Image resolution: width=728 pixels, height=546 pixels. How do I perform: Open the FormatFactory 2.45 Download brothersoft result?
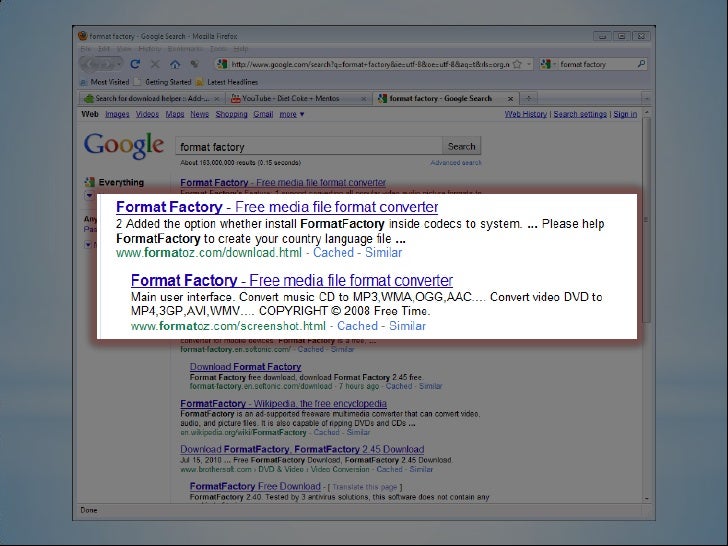pos(302,449)
